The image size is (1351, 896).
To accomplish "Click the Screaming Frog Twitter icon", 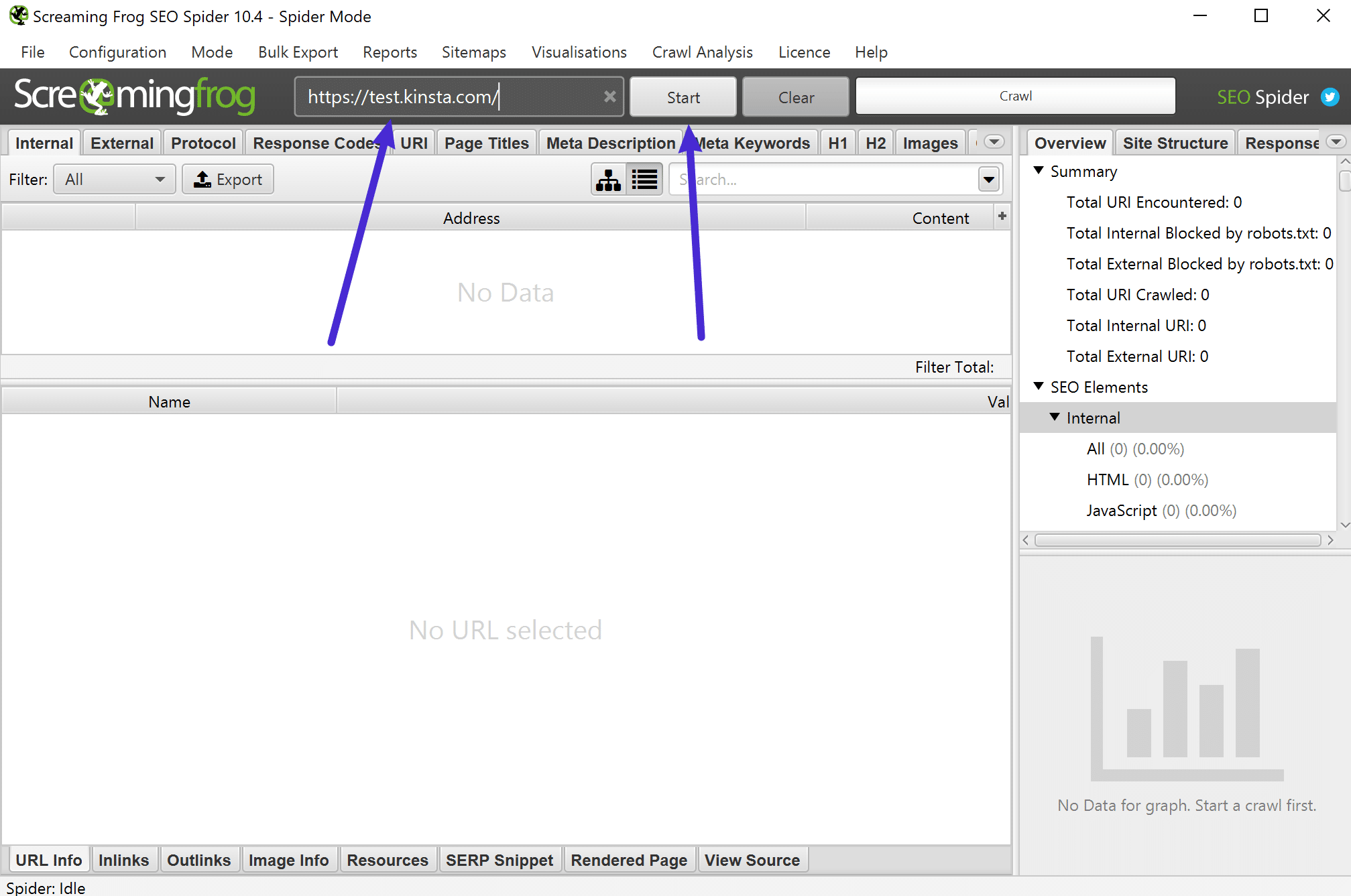I will tap(1330, 97).
